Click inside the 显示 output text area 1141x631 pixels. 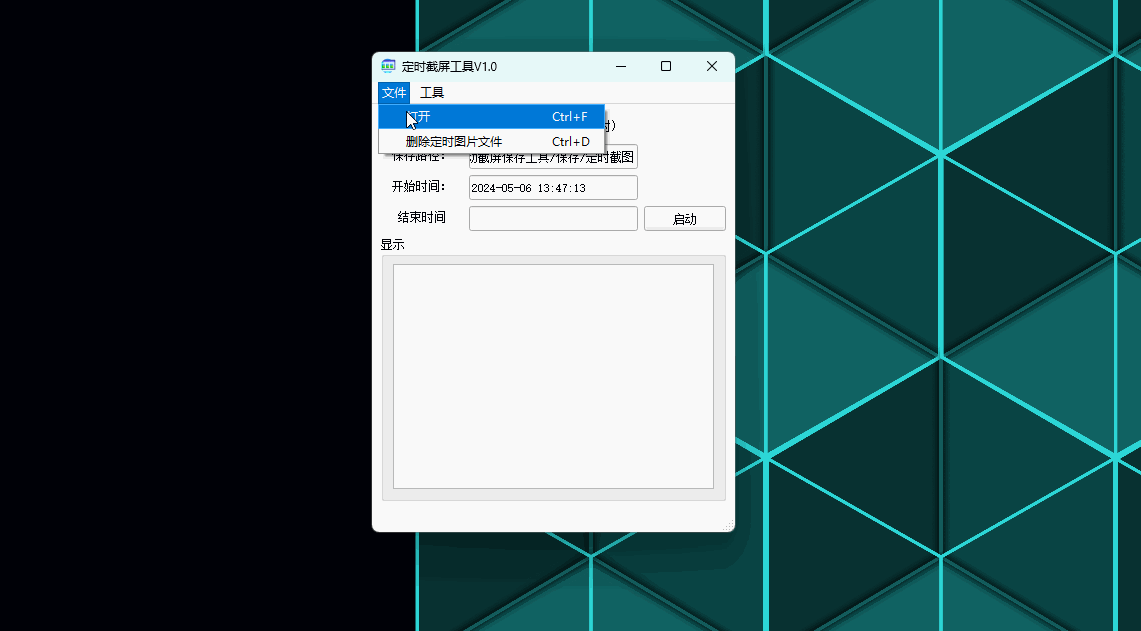tap(553, 376)
